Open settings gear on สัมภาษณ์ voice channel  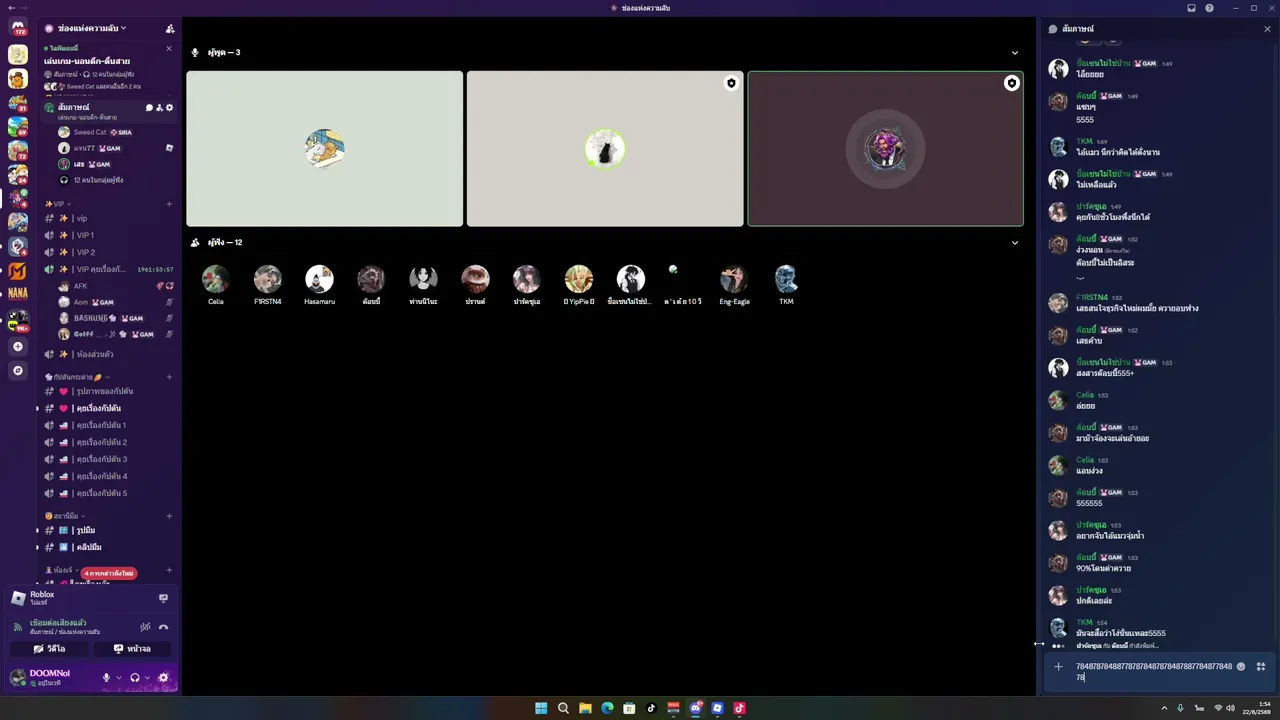(x=169, y=107)
